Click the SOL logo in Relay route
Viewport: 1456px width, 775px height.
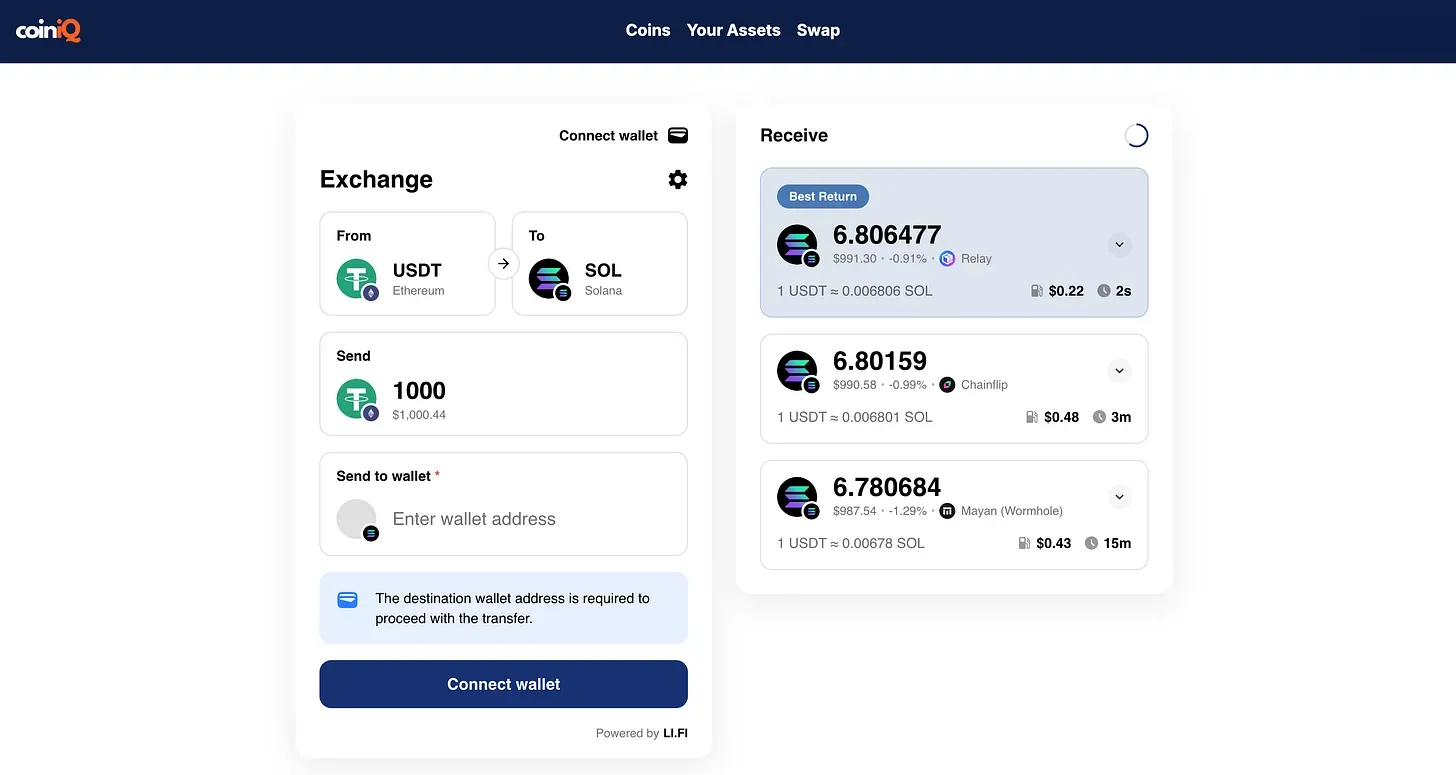(x=797, y=245)
